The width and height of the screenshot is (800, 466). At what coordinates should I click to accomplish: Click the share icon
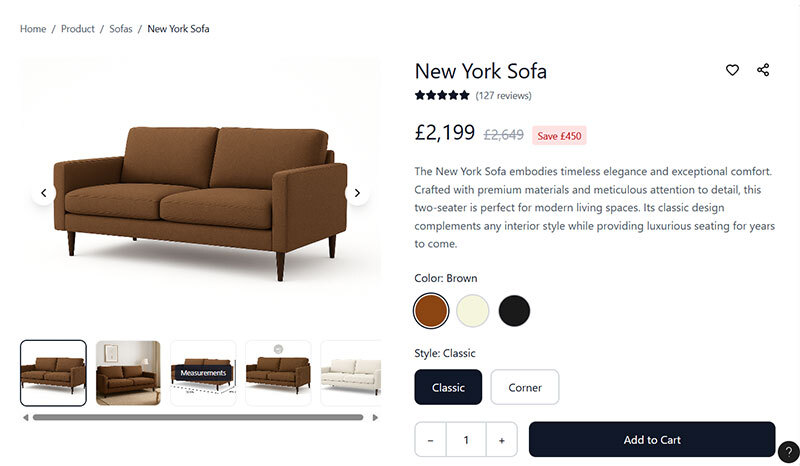tap(763, 70)
